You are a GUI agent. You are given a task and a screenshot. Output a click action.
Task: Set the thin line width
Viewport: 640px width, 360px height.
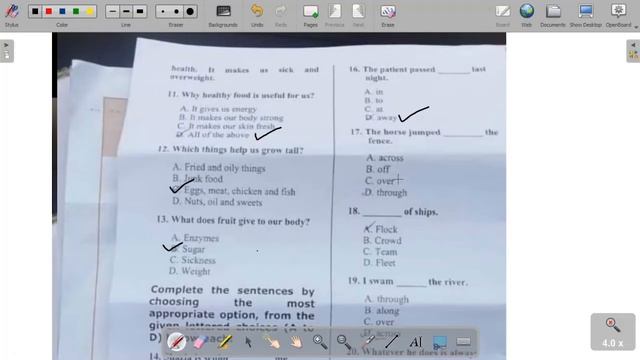pos(113,11)
